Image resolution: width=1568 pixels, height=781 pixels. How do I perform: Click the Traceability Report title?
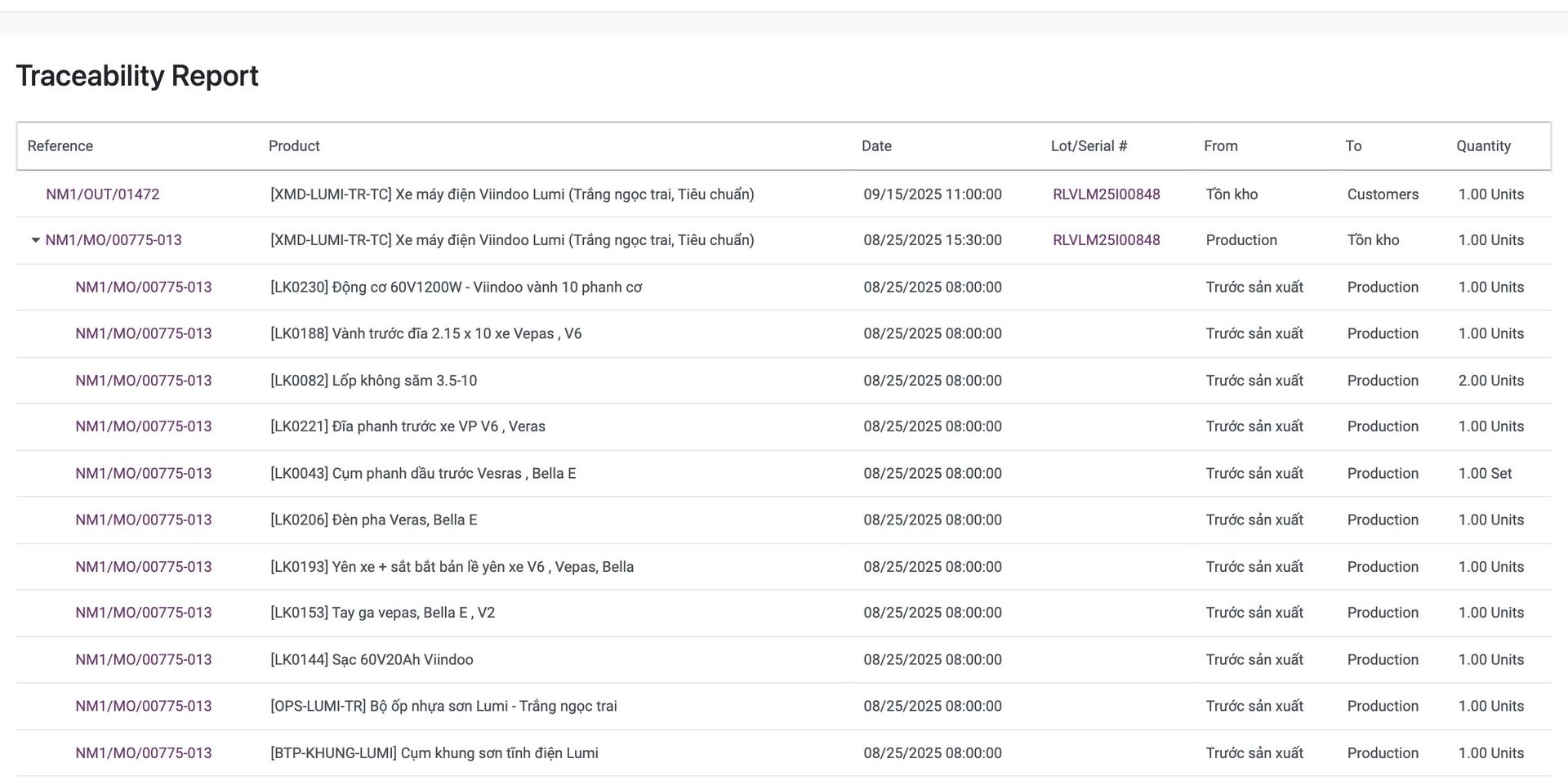137,76
